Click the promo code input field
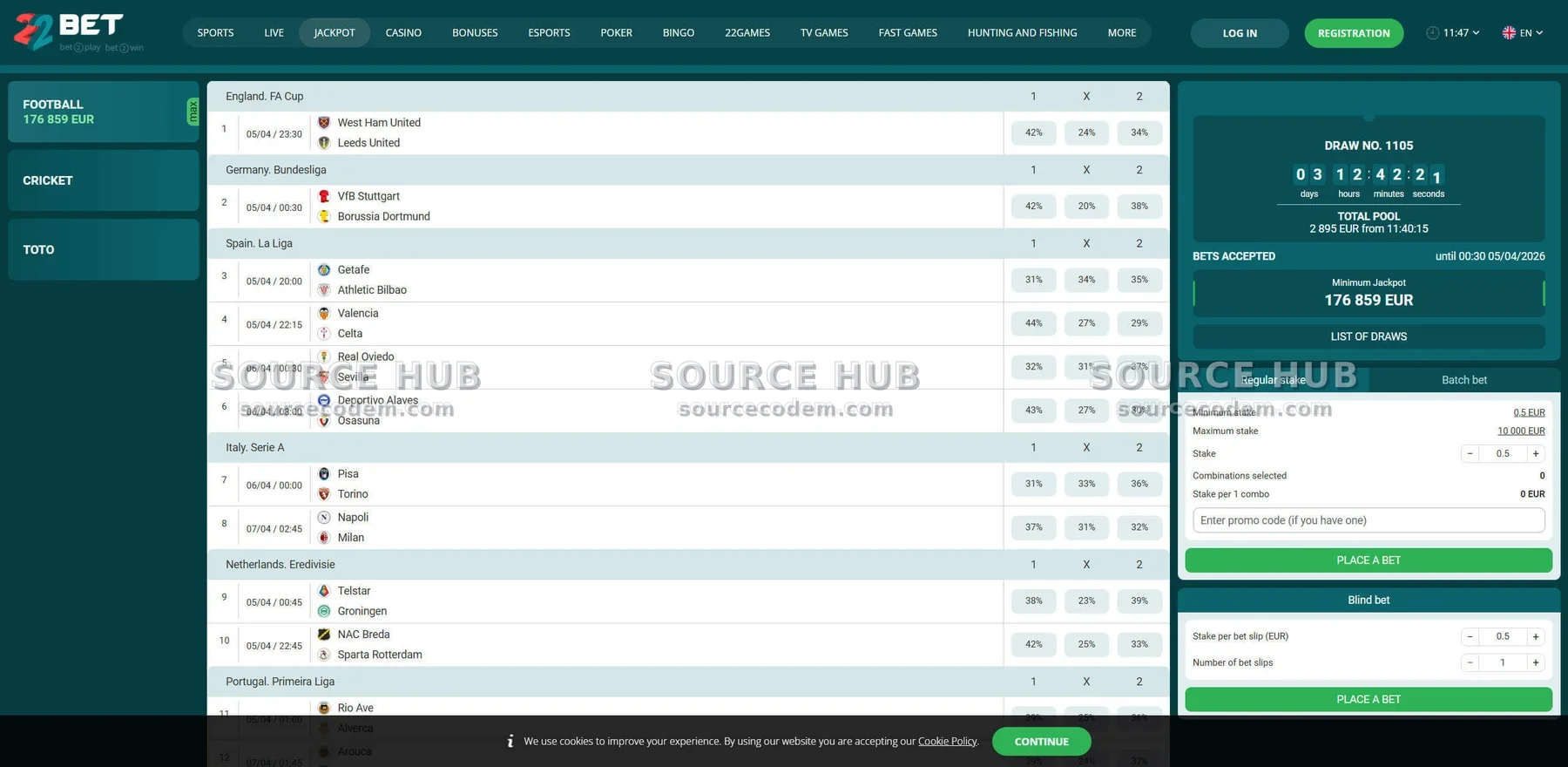1568x767 pixels. pyautogui.click(x=1368, y=520)
